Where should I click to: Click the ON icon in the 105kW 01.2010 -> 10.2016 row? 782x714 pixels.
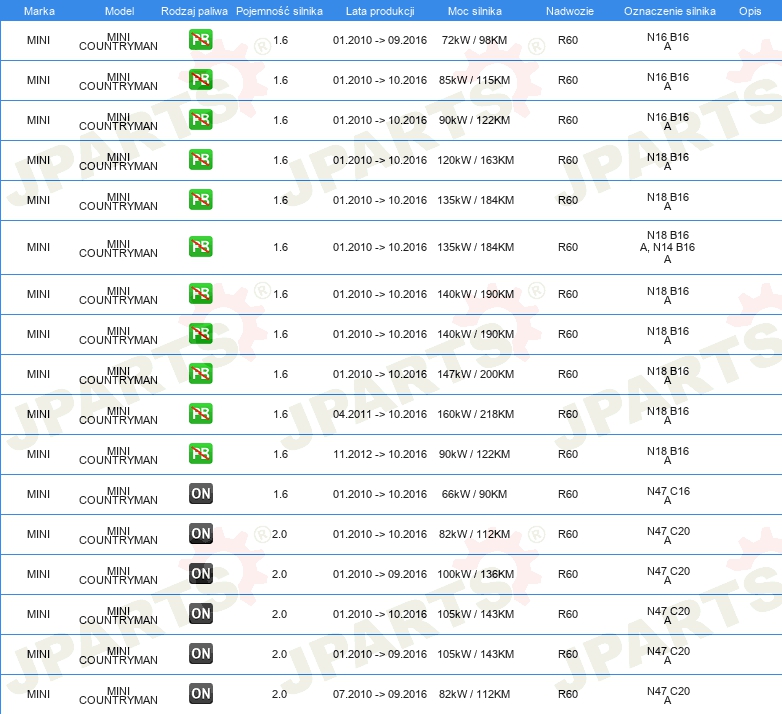[200, 614]
